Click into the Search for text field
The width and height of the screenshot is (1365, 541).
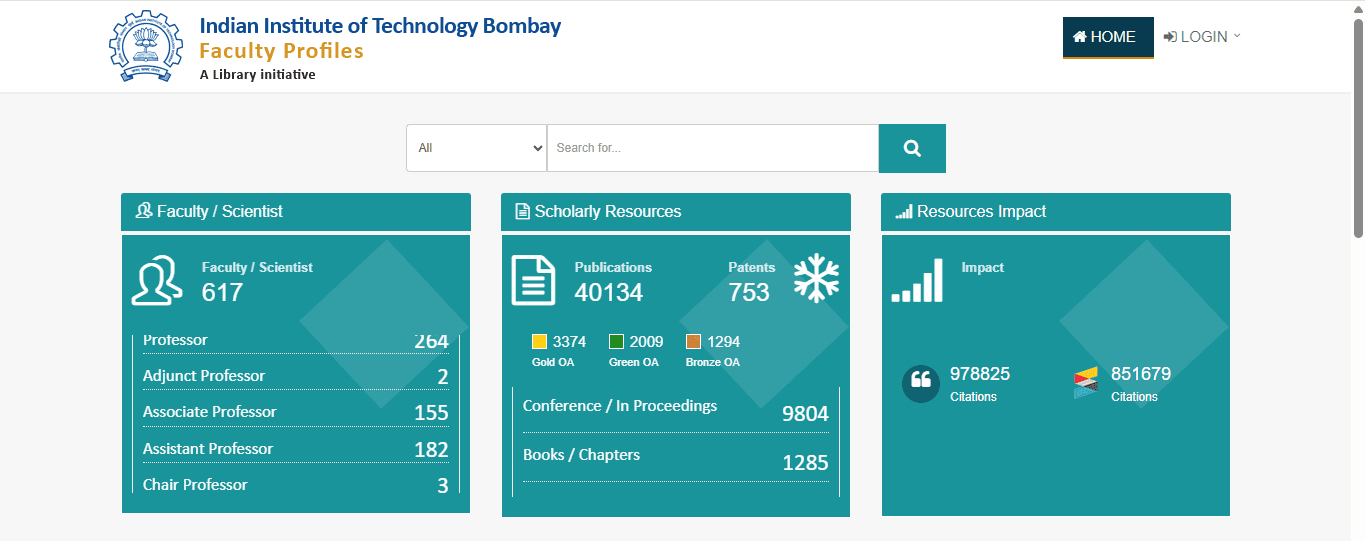pos(713,148)
